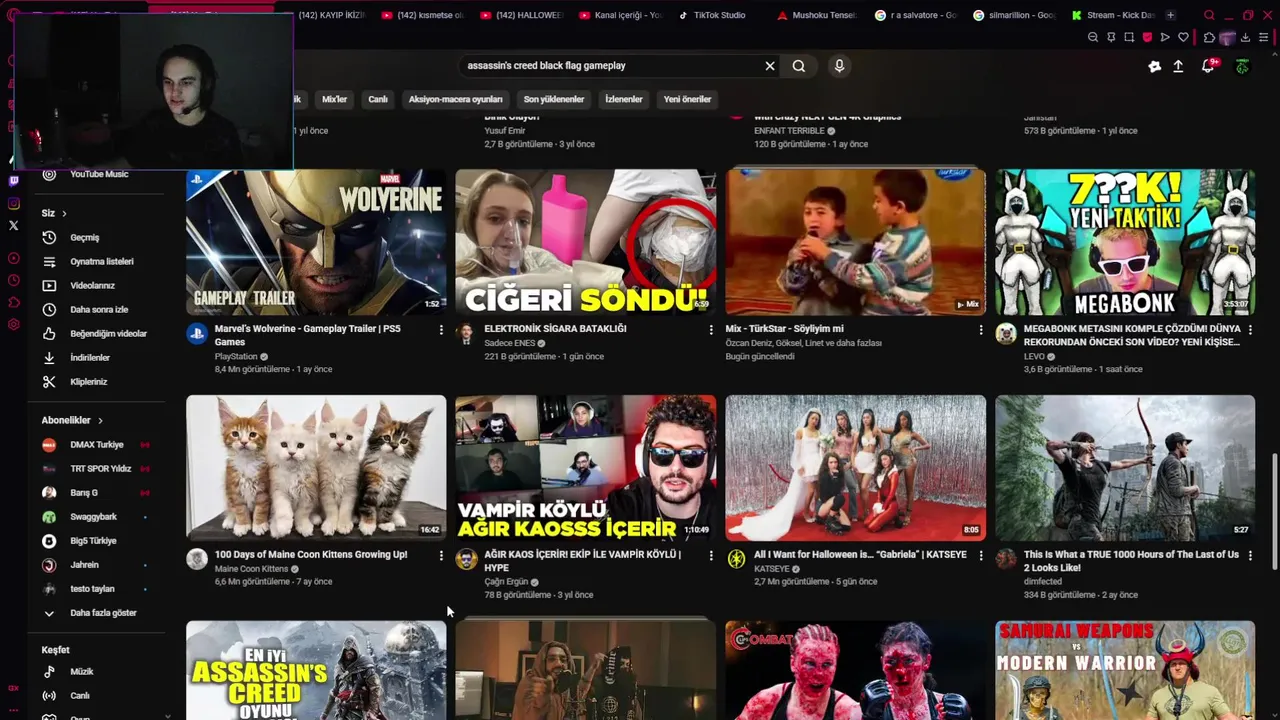Open YouTube notifications bell

(x=1208, y=66)
